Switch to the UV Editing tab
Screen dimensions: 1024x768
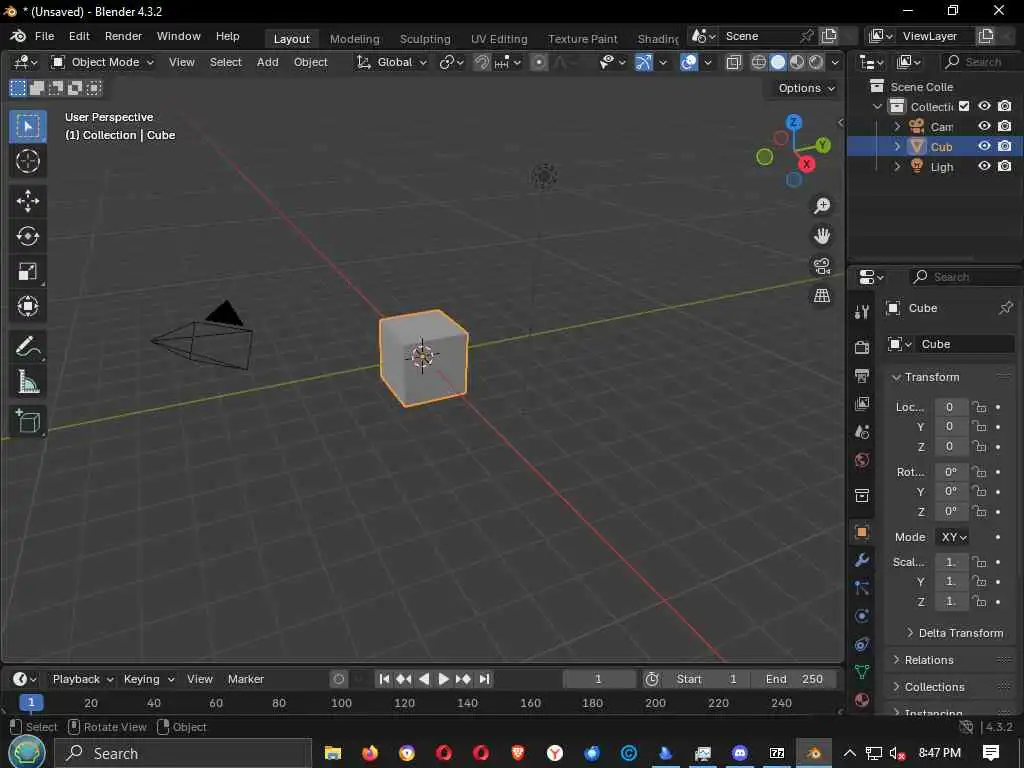[499, 39]
